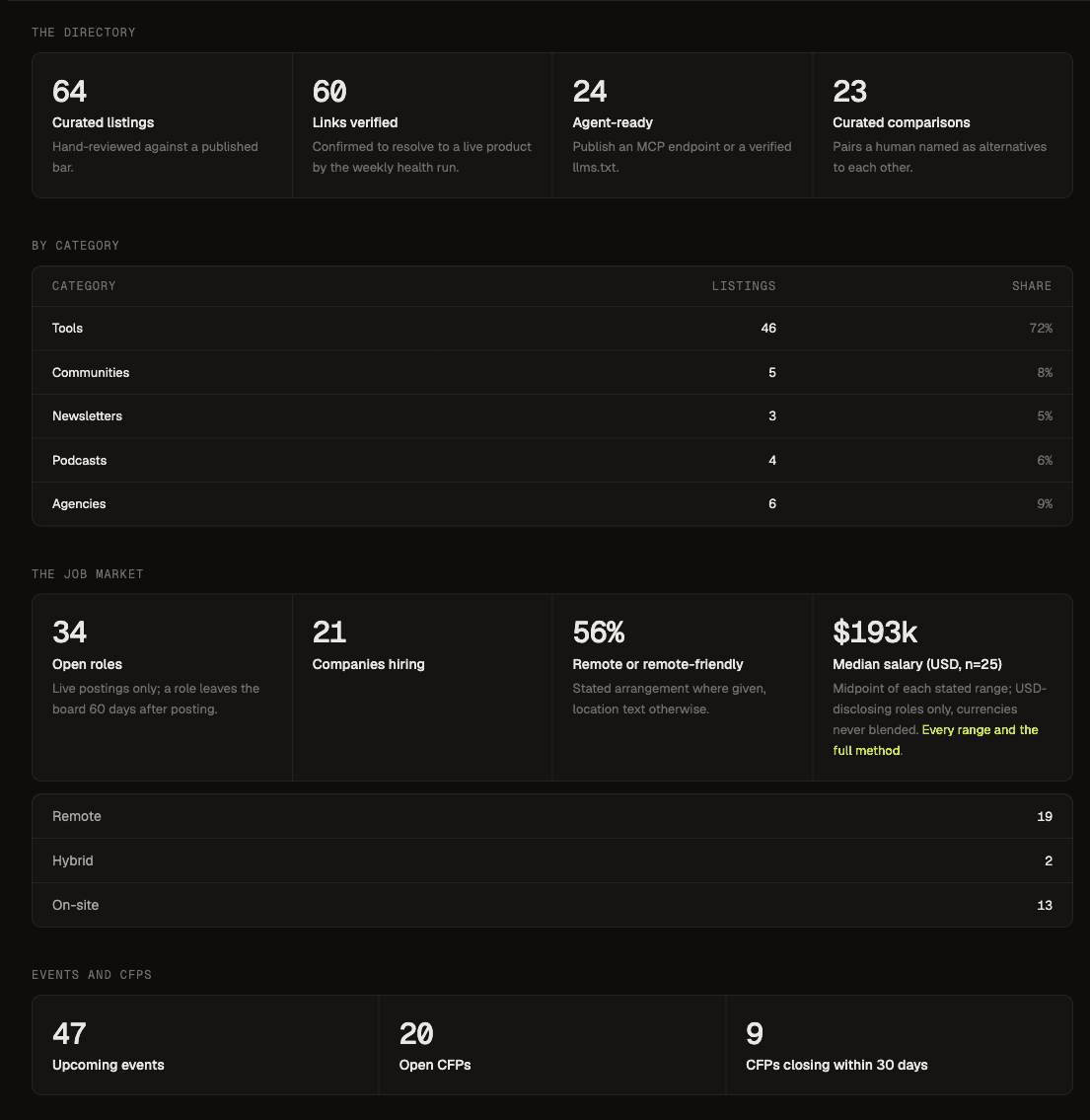Click the Communities listings count 5
This screenshot has height=1120, width=1090.
coord(771,373)
